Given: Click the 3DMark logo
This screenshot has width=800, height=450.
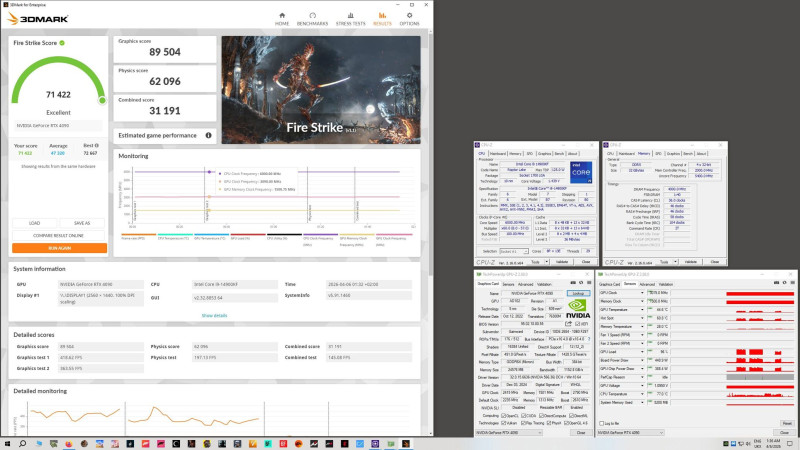Looking at the screenshot, I should point(38,19).
